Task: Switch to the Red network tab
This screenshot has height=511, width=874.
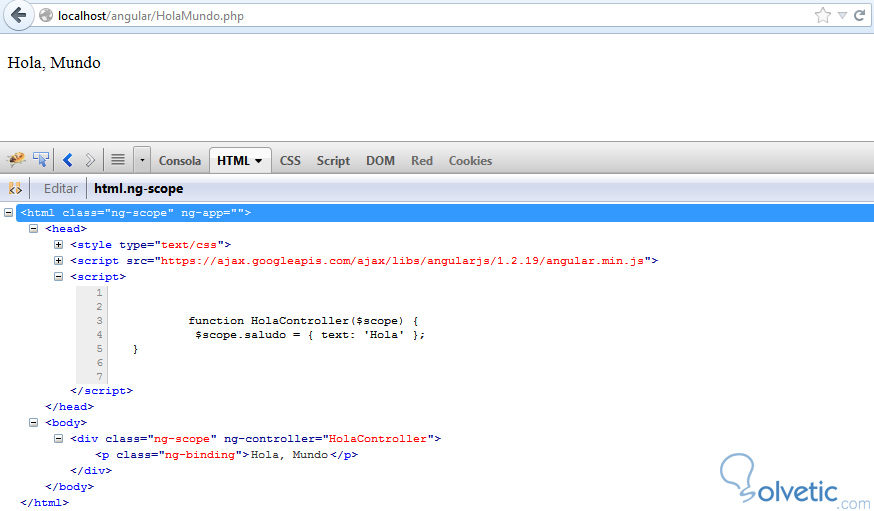Action: click(422, 160)
